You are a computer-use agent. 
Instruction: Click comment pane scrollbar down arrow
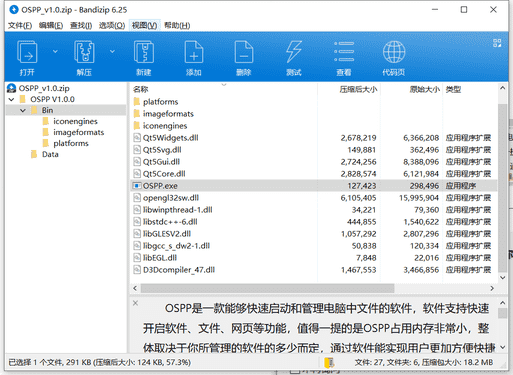(502, 347)
